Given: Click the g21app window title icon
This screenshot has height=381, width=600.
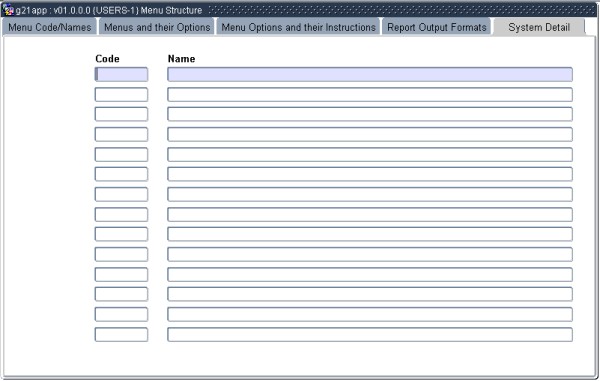Looking at the screenshot, I should [8, 10].
